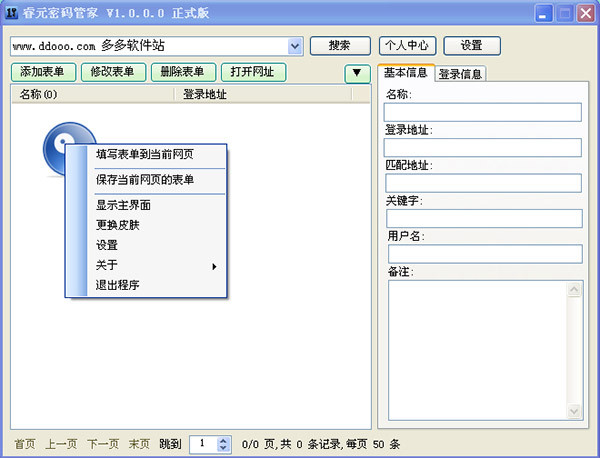Focus the 关键字 input field
The width and height of the screenshot is (600, 458).
tap(484, 218)
